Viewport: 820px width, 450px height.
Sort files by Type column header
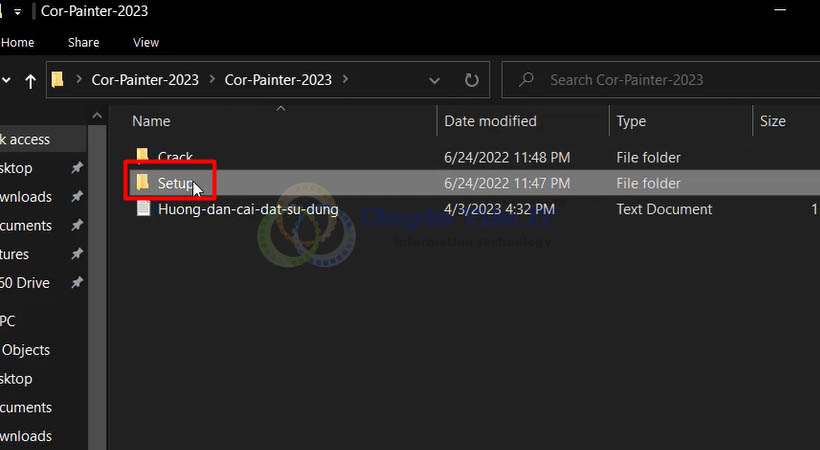coord(631,121)
